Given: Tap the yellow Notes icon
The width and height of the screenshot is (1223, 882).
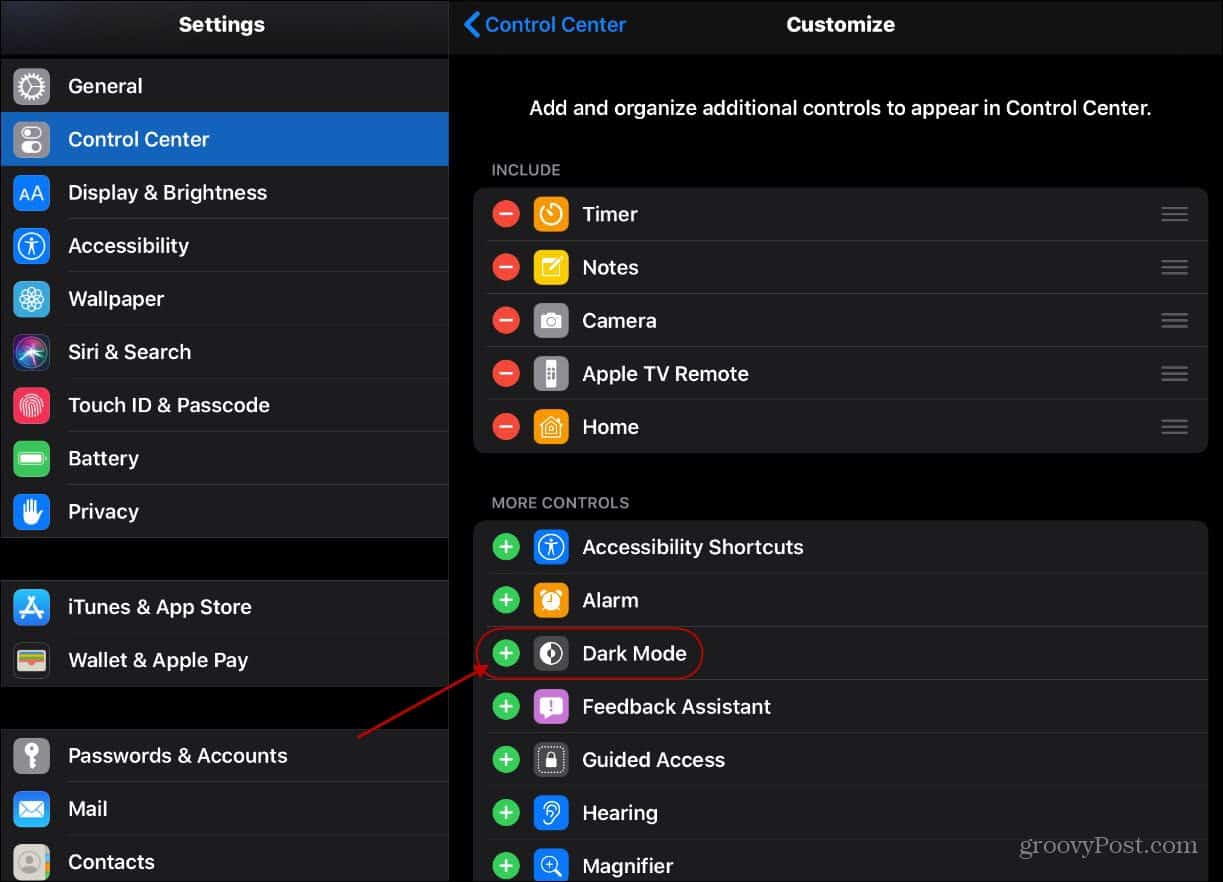Looking at the screenshot, I should (551, 267).
